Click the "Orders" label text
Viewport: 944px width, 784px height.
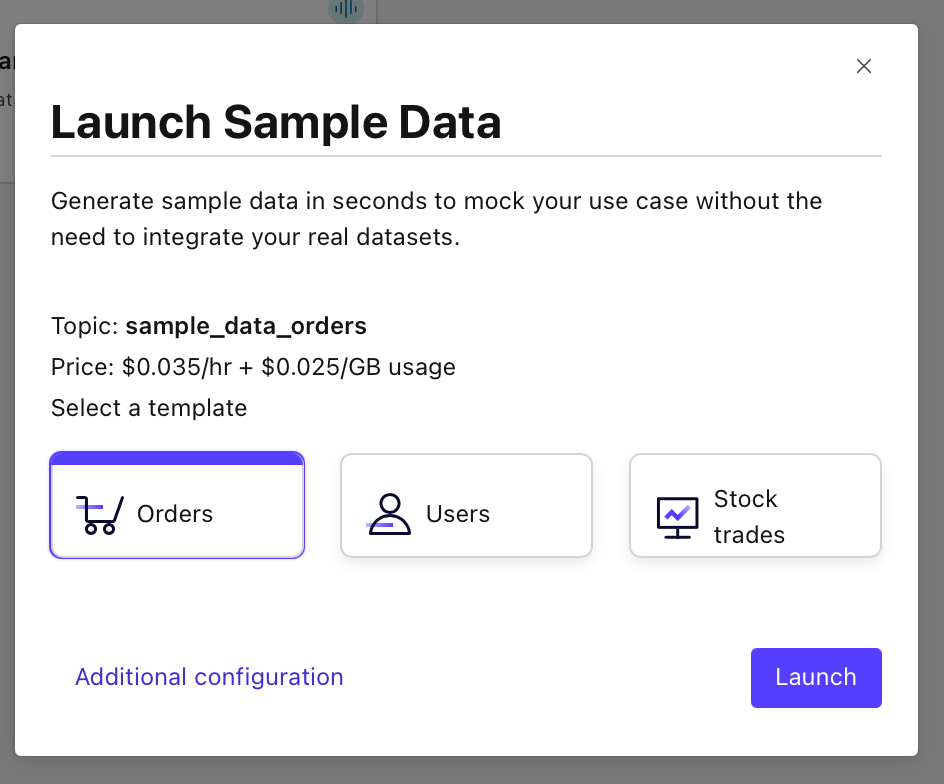[175, 514]
